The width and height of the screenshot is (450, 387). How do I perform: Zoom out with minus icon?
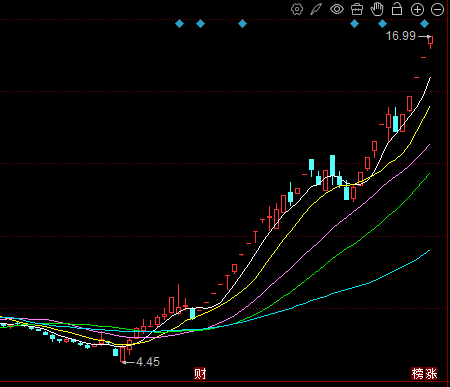(x=437, y=9)
